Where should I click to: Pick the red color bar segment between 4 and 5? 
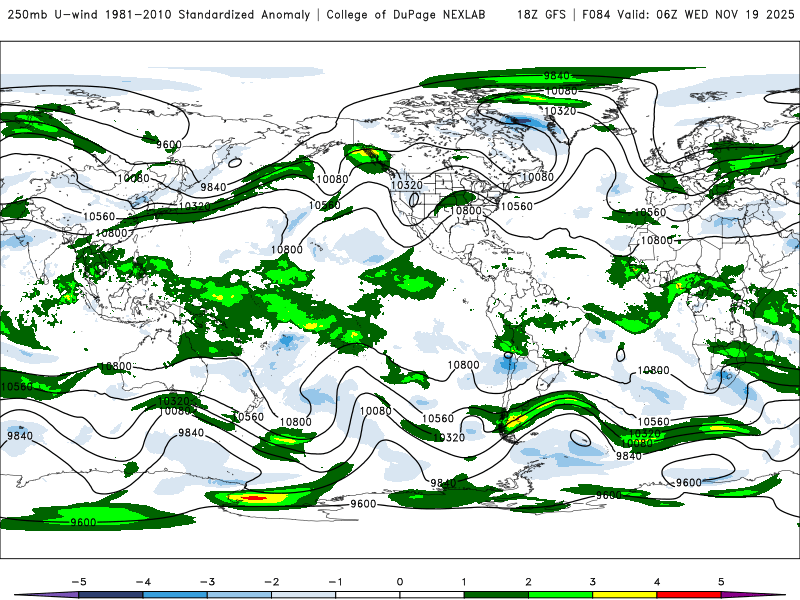(688, 595)
